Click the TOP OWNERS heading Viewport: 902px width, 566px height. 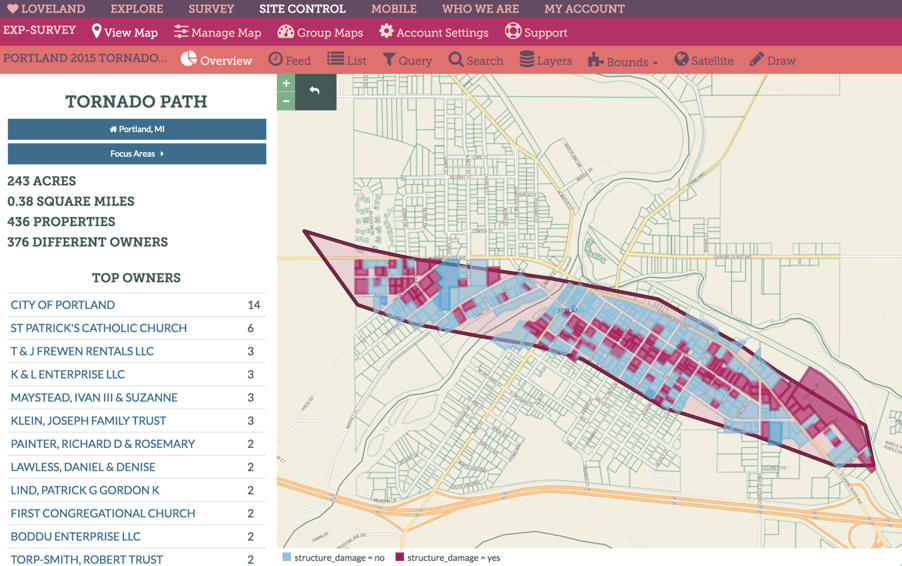[x=136, y=278]
